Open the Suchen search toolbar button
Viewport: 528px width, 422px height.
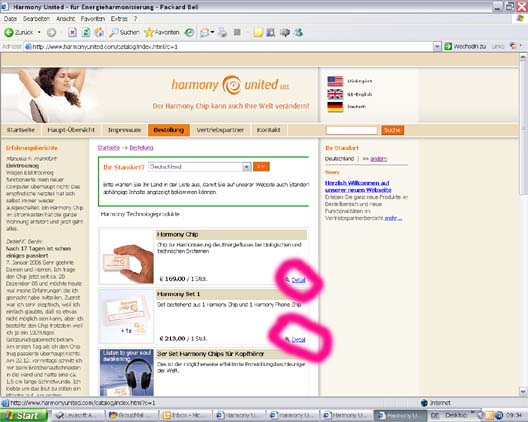pyautogui.click(x=125, y=32)
